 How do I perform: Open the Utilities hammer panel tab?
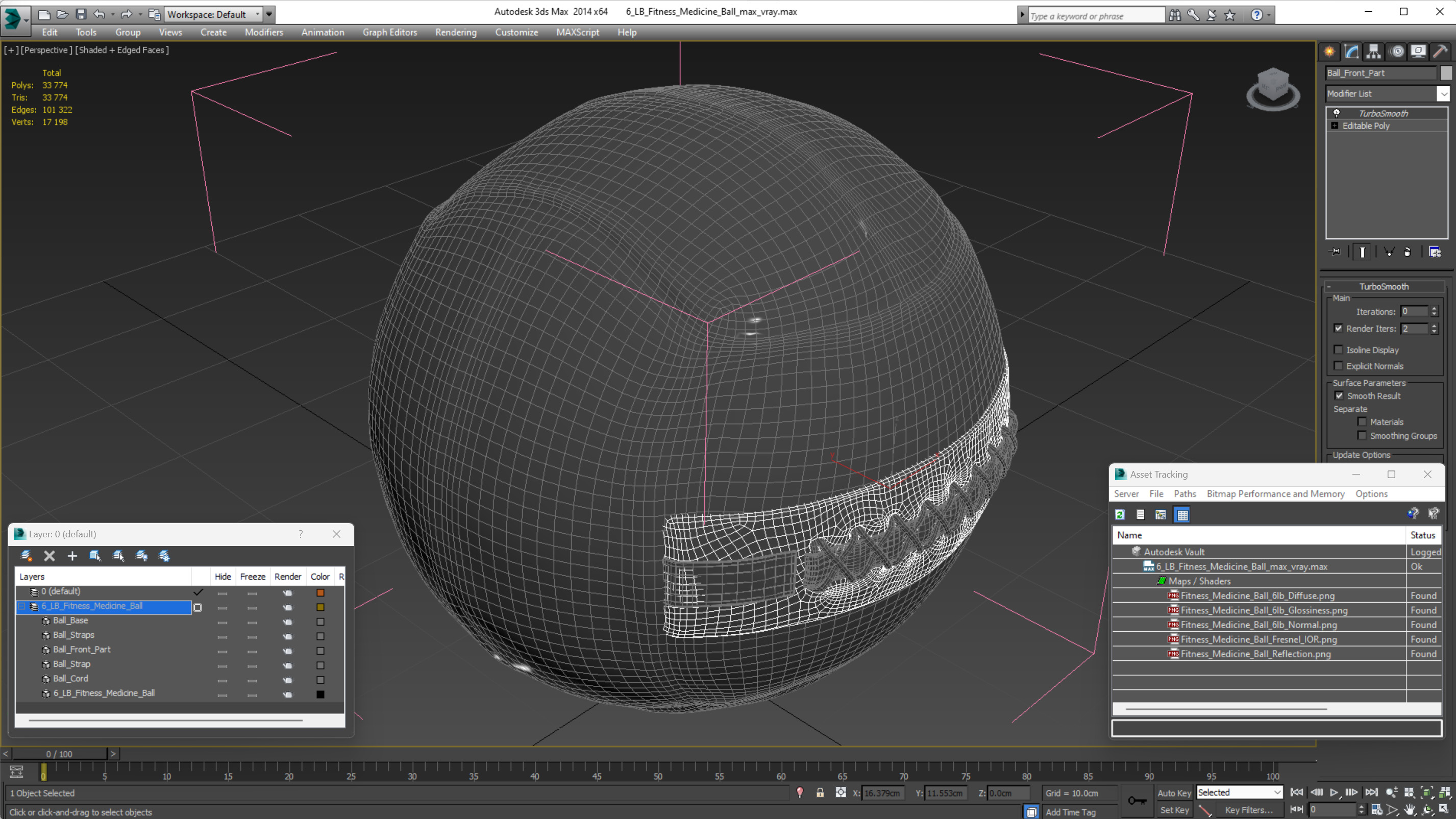click(x=1440, y=52)
